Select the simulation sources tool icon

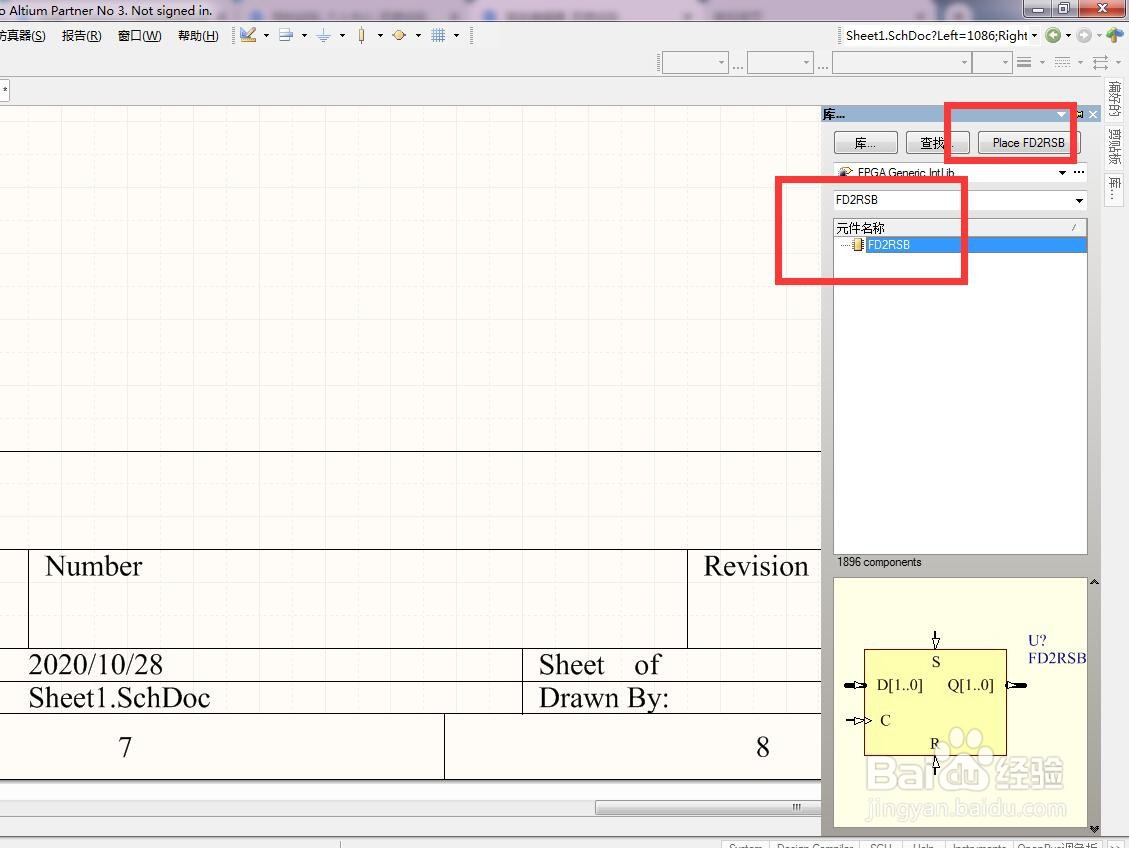click(x=399, y=35)
